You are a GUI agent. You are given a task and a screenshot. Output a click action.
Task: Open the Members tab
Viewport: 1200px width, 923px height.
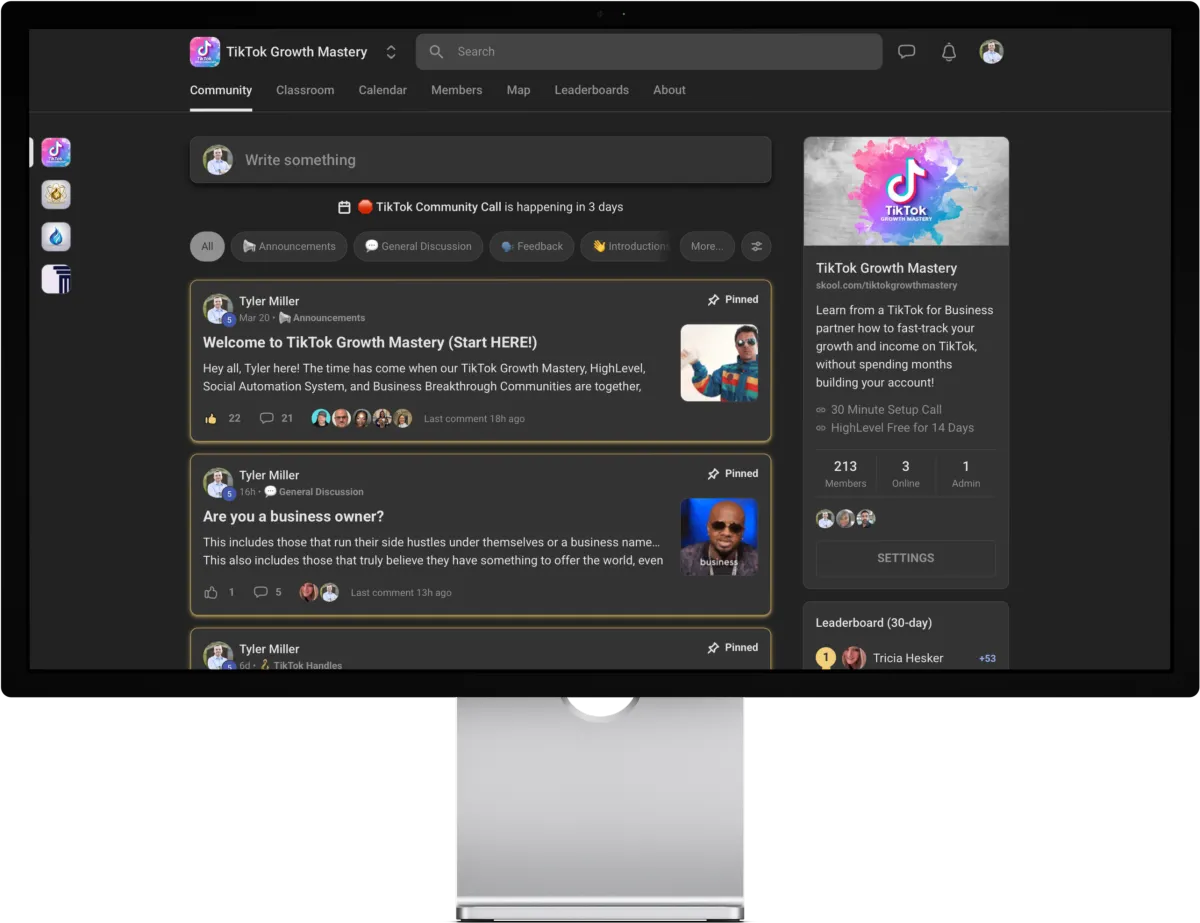pyautogui.click(x=456, y=90)
